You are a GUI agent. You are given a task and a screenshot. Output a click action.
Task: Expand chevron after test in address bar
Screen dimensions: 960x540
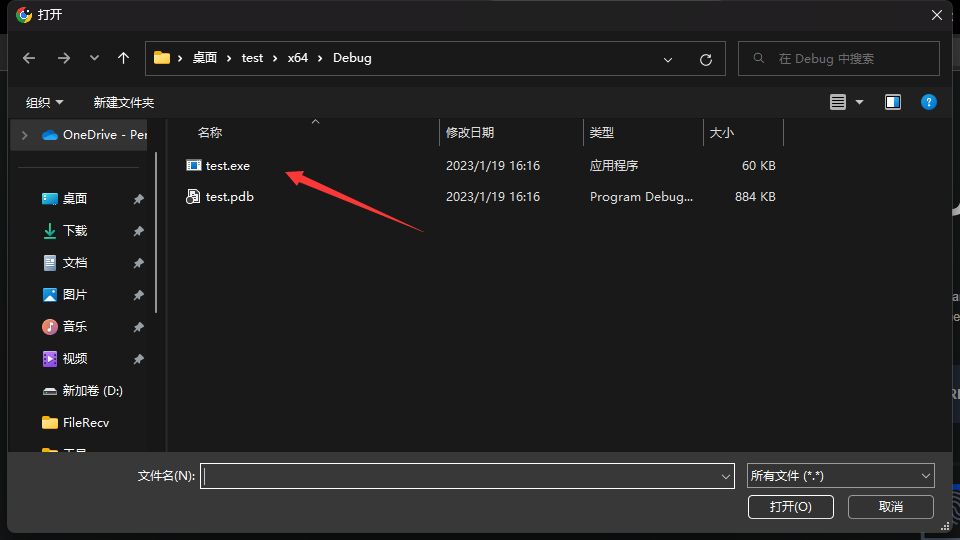tap(275, 58)
